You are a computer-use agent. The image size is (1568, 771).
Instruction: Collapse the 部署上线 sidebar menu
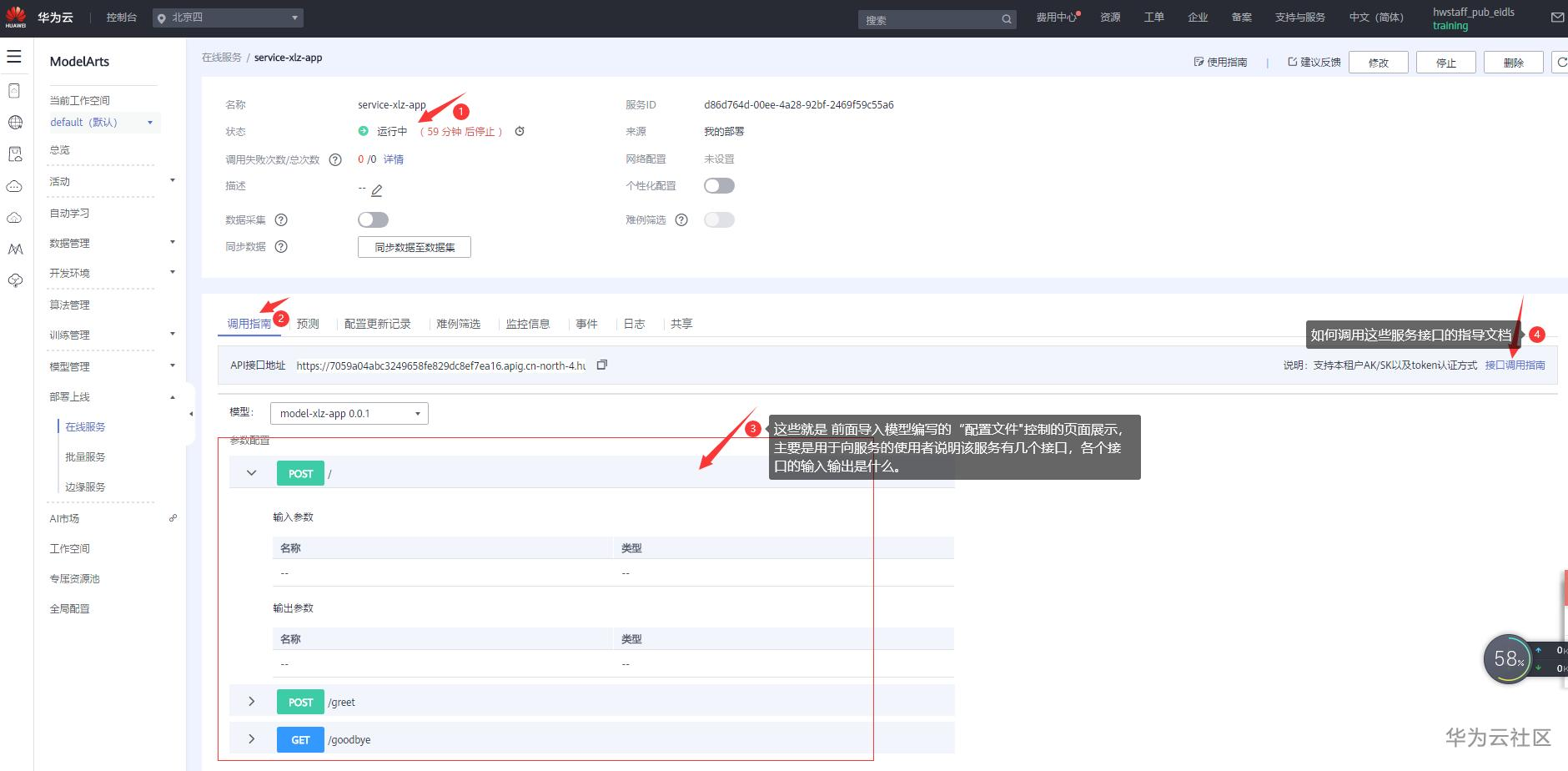pyautogui.click(x=173, y=397)
